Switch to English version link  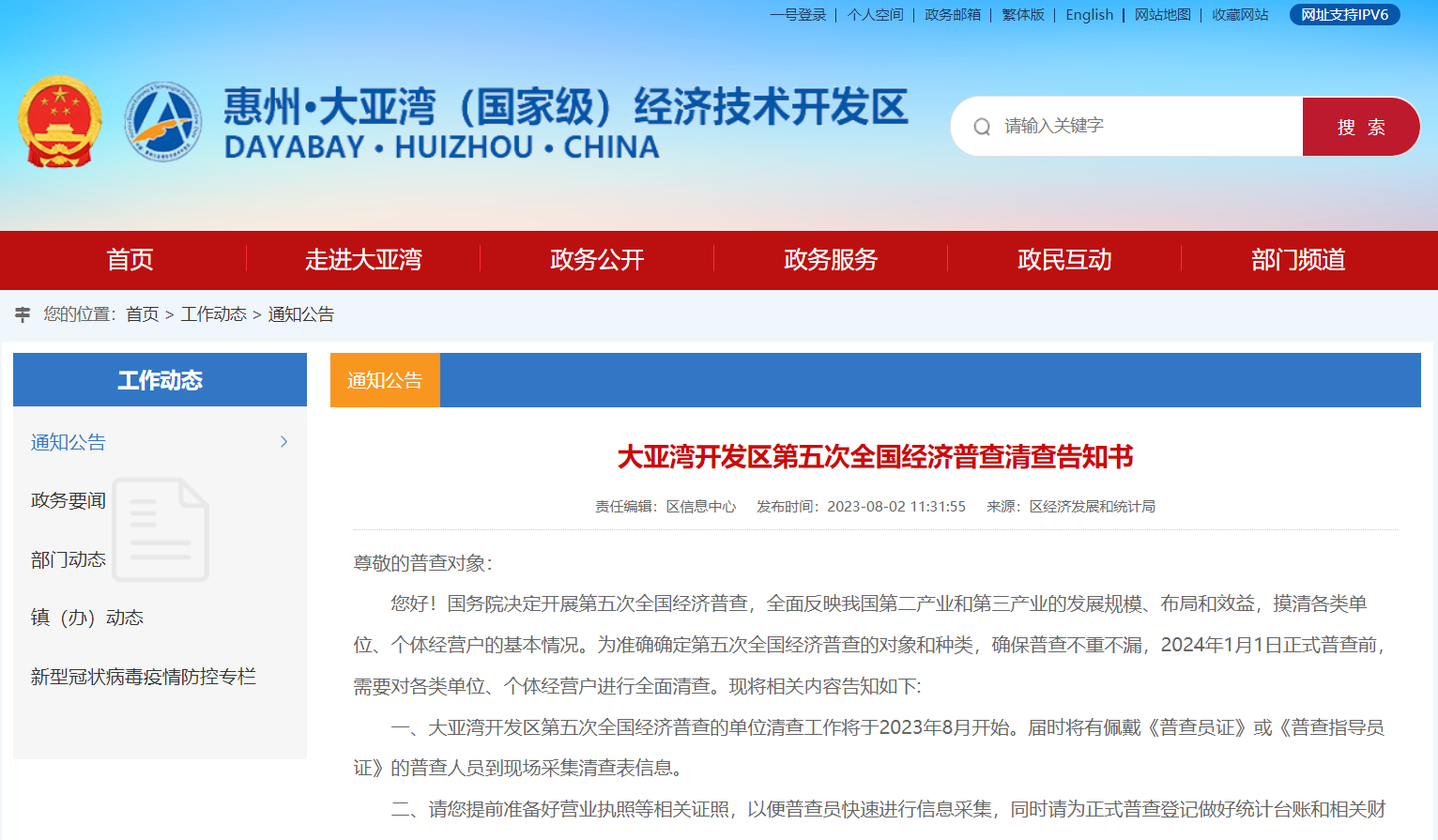pos(1089,15)
